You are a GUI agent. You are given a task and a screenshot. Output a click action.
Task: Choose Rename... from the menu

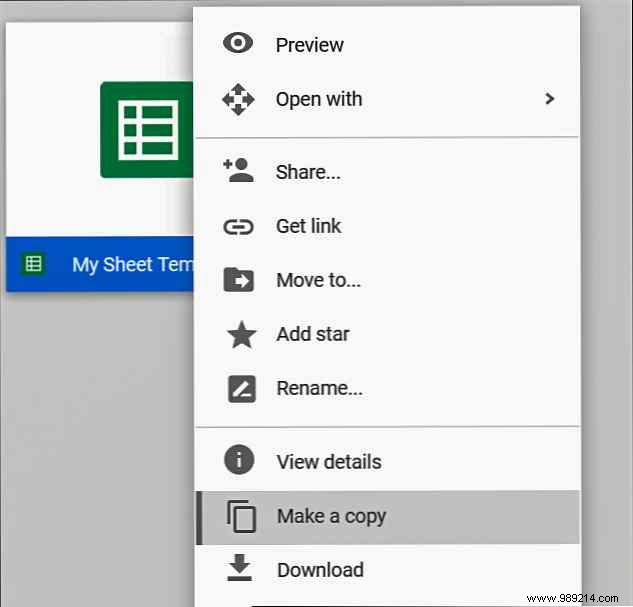pos(387,388)
